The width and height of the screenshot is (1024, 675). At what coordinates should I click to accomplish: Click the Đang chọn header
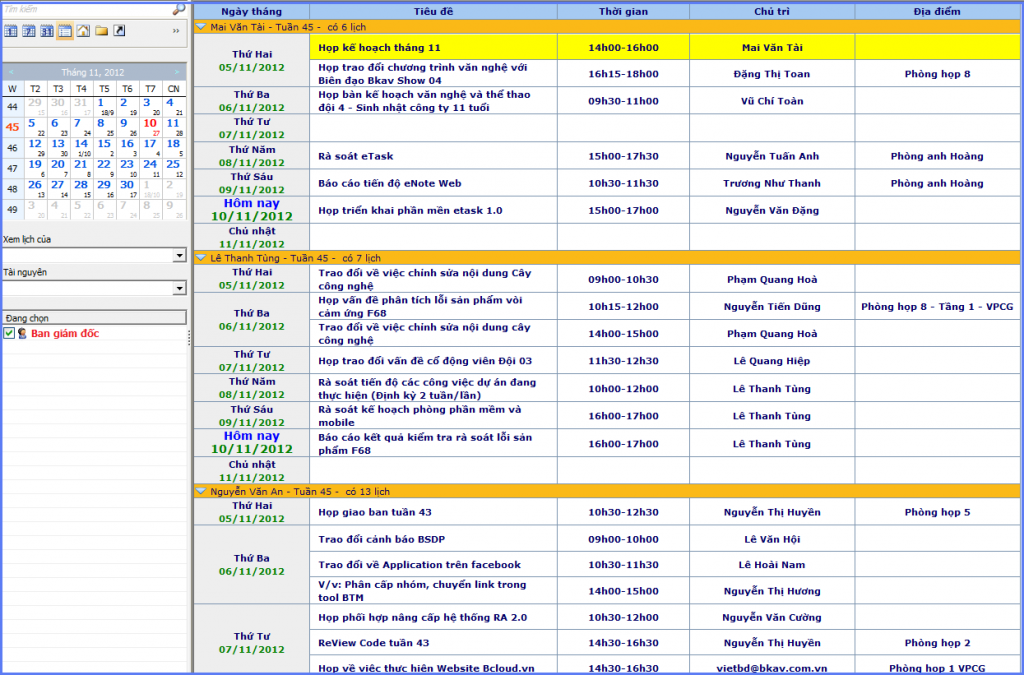(x=95, y=318)
